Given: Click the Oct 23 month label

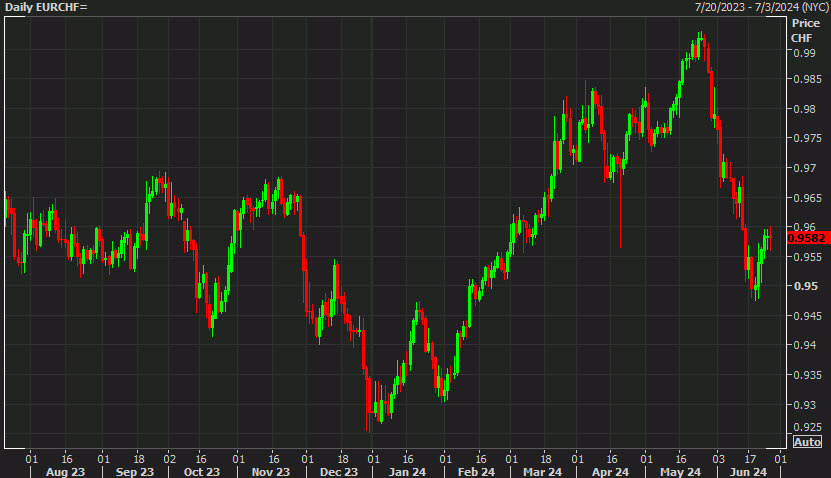Looking at the screenshot, I should (201, 472).
